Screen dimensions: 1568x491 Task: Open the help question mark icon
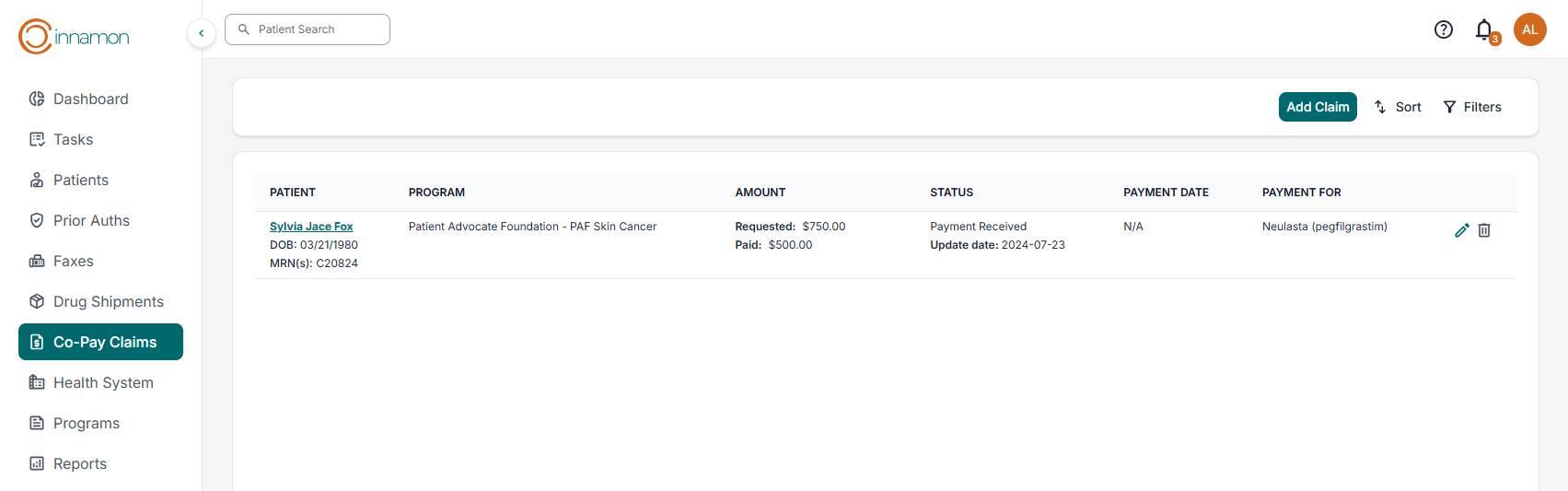1444,29
